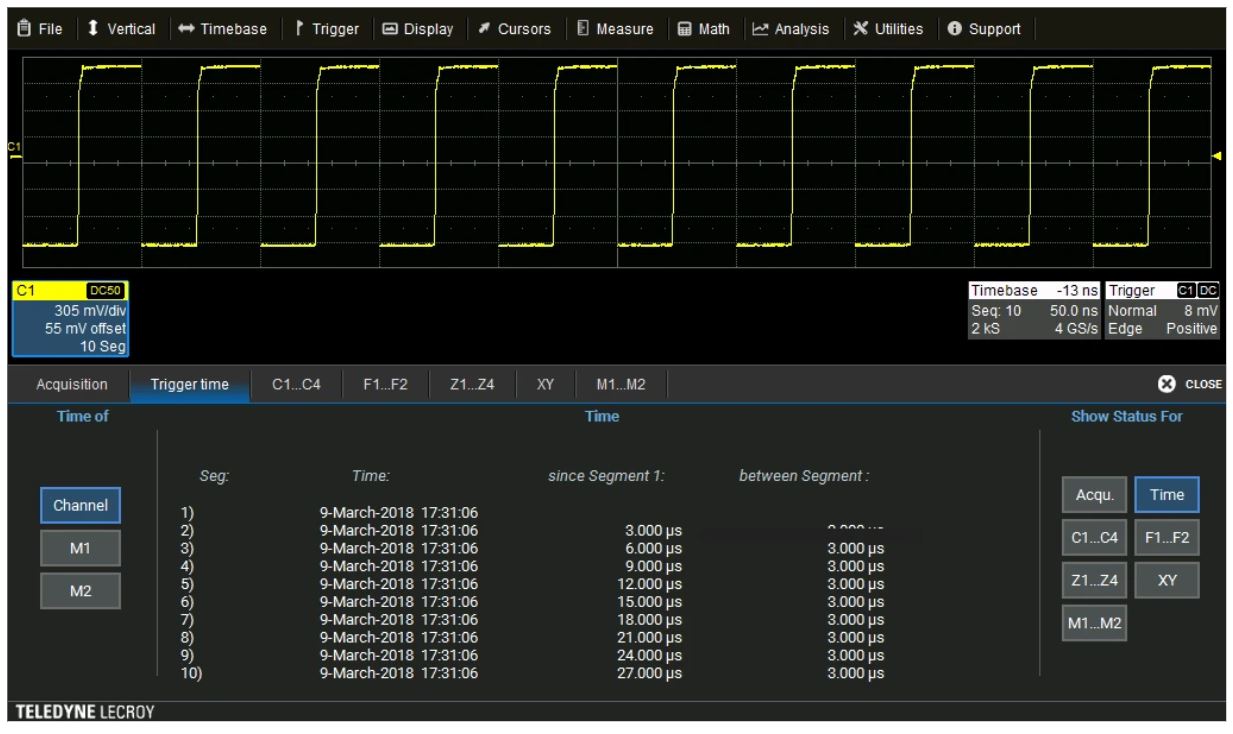Screen dimensions: 1233x734
Task: Click the C1 channel marker on grid
Action: (x=13, y=149)
